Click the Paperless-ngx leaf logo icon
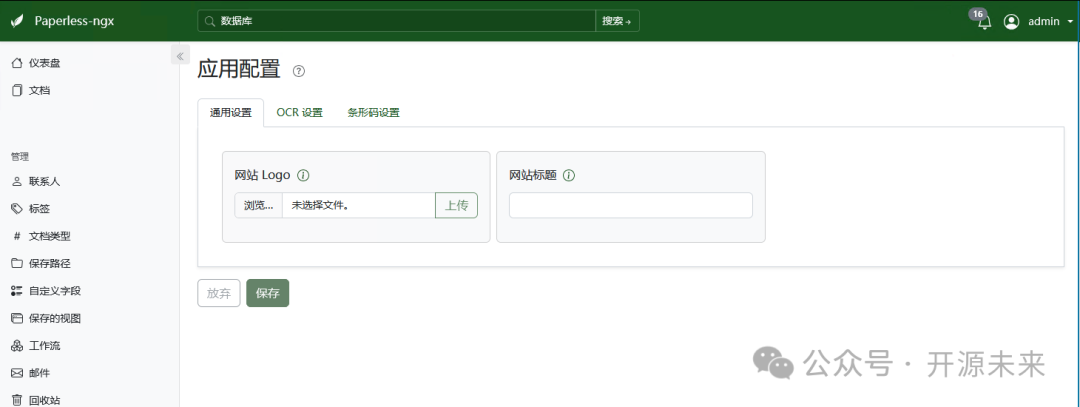This screenshot has height=407, width=1080. (17, 21)
